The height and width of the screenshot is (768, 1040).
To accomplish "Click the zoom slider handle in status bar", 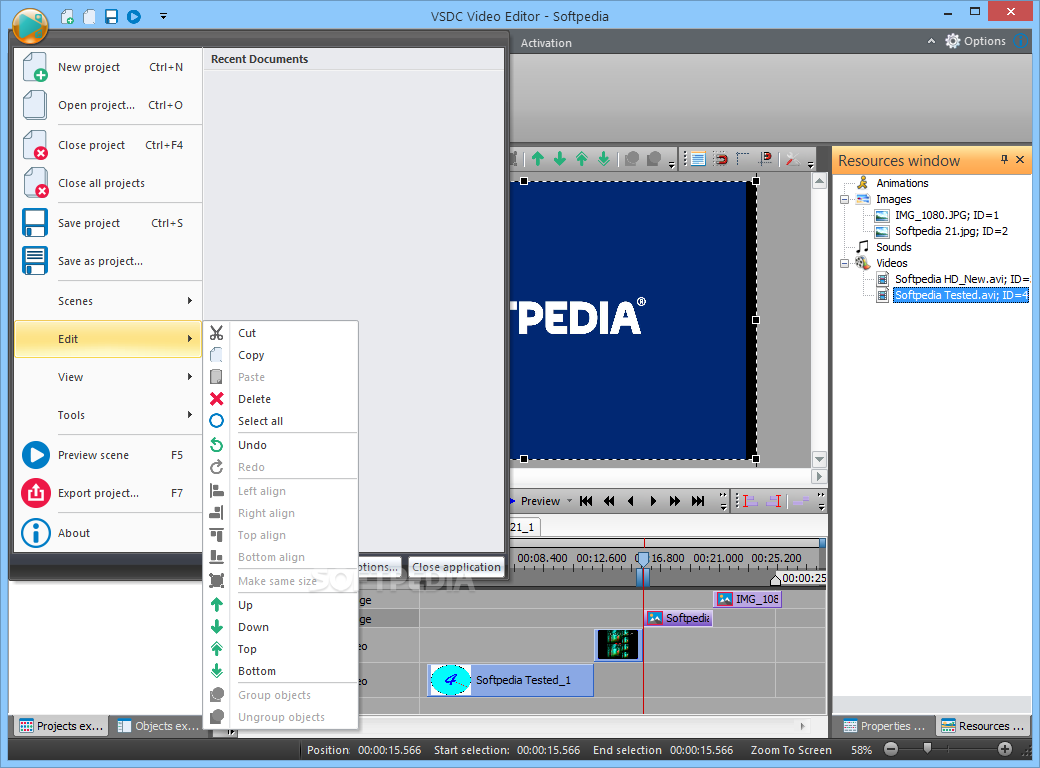I will tap(927, 749).
